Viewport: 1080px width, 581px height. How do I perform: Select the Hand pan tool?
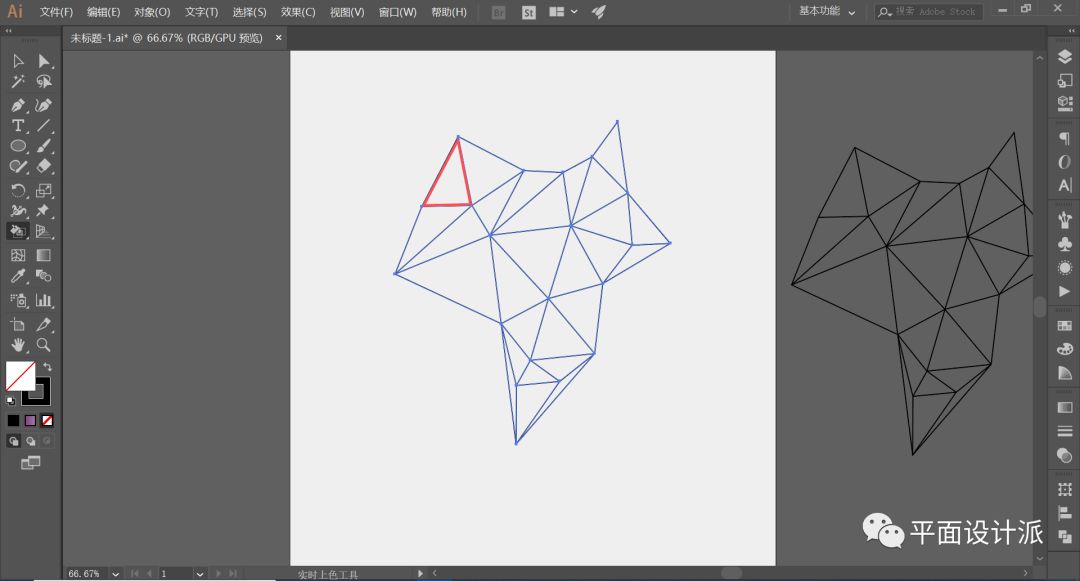pyautogui.click(x=18, y=345)
